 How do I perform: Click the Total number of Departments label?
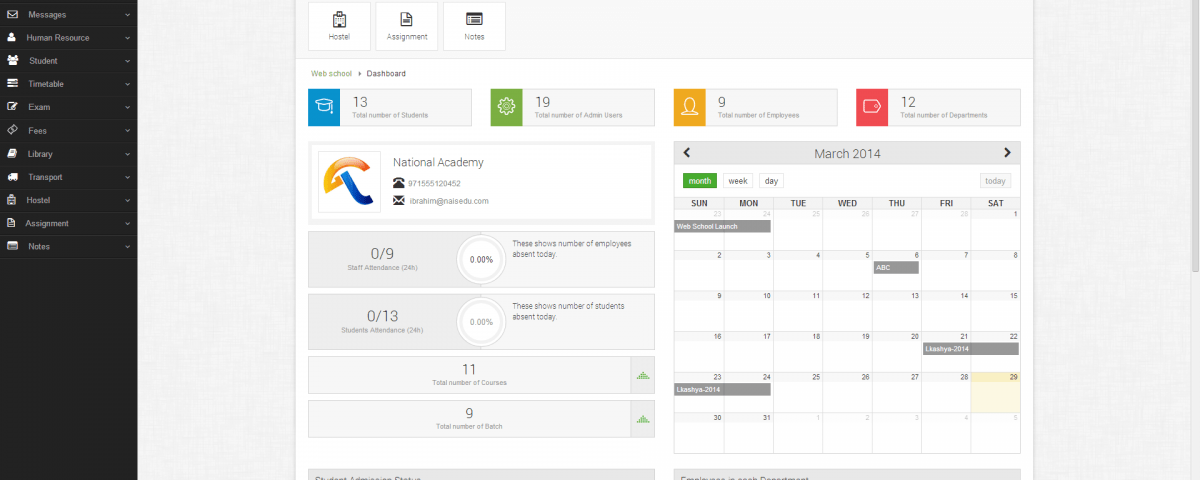944,116
